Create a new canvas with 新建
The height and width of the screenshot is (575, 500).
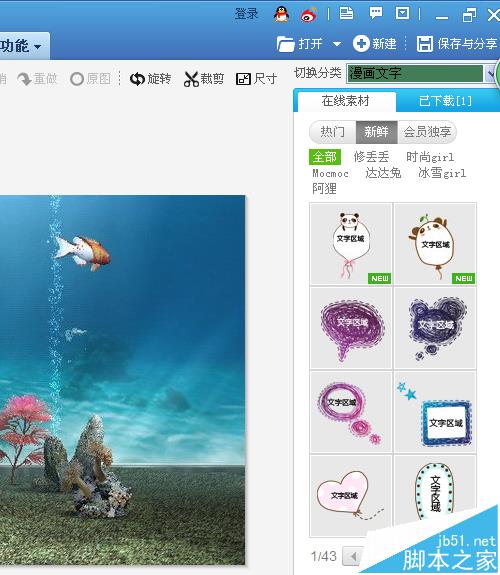[375, 44]
